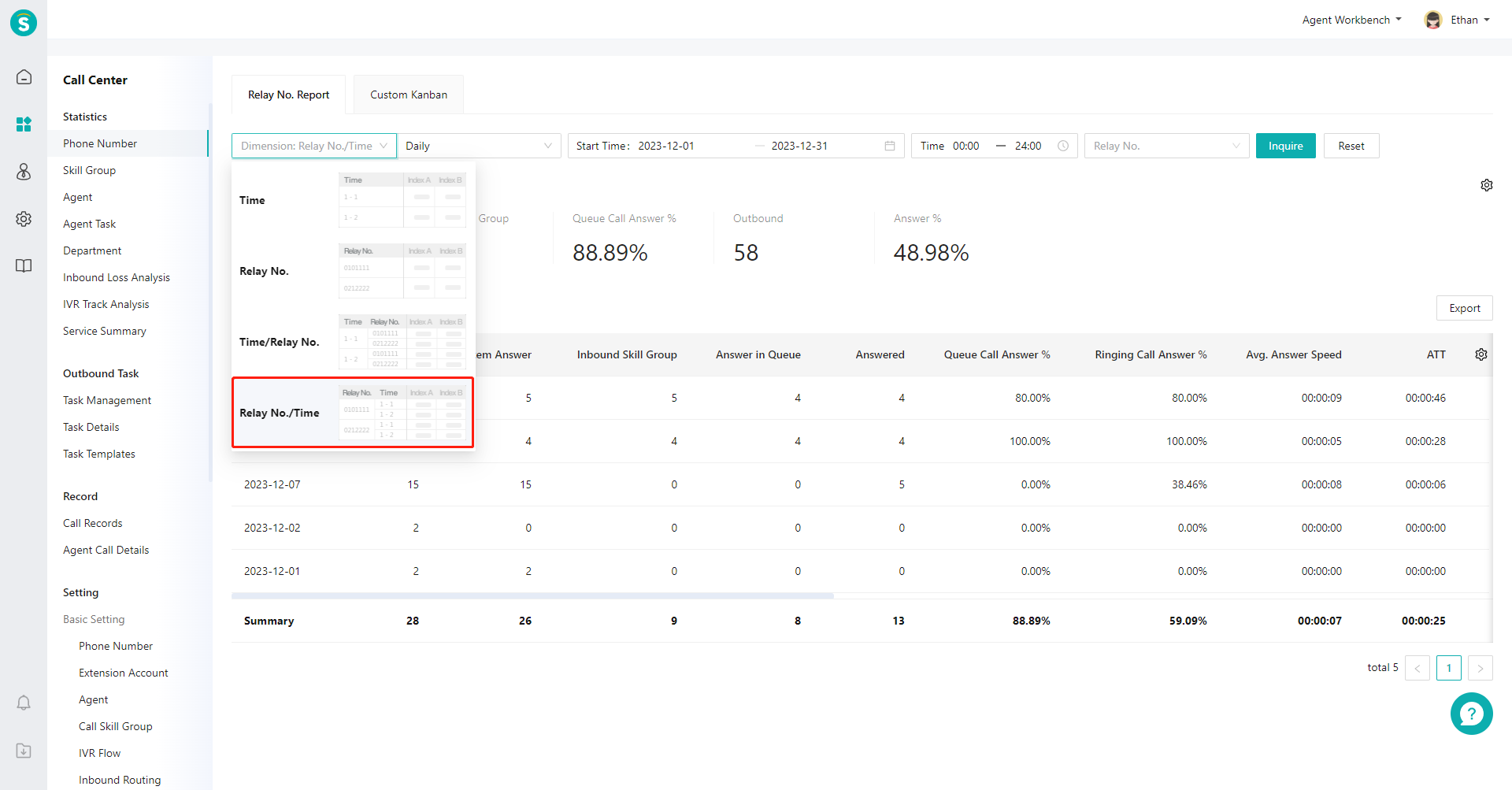This screenshot has height=790, width=1512.
Task: Click the S logo icon
Action: pyautogui.click(x=24, y=23)
